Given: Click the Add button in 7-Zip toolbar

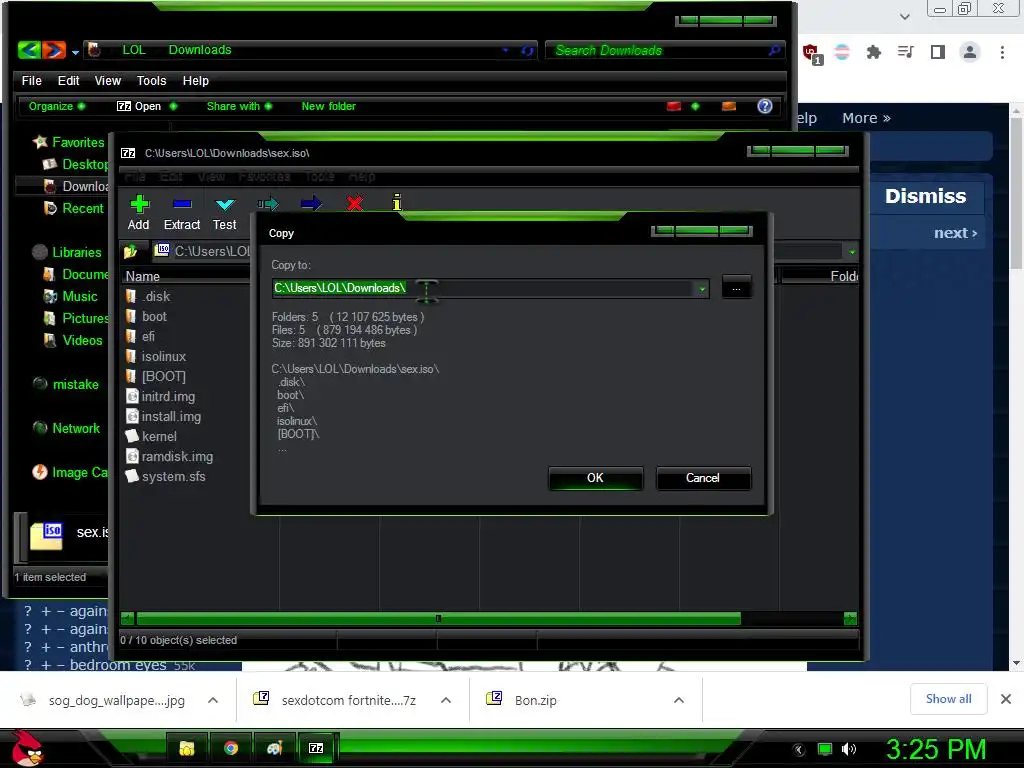Looking at the screenshot, I should pyautogui.click(x=139, y=212).
